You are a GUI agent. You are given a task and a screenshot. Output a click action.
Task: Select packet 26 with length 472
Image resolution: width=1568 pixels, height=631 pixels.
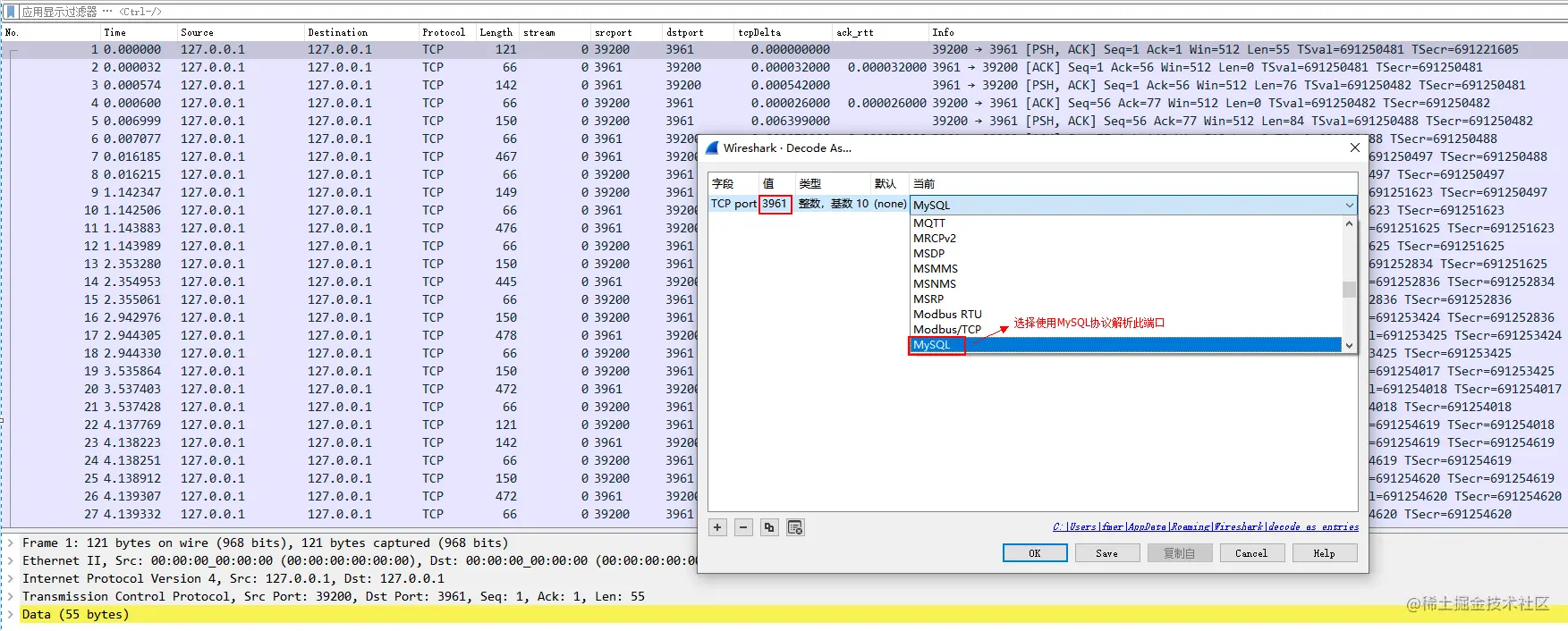[349, 496]
